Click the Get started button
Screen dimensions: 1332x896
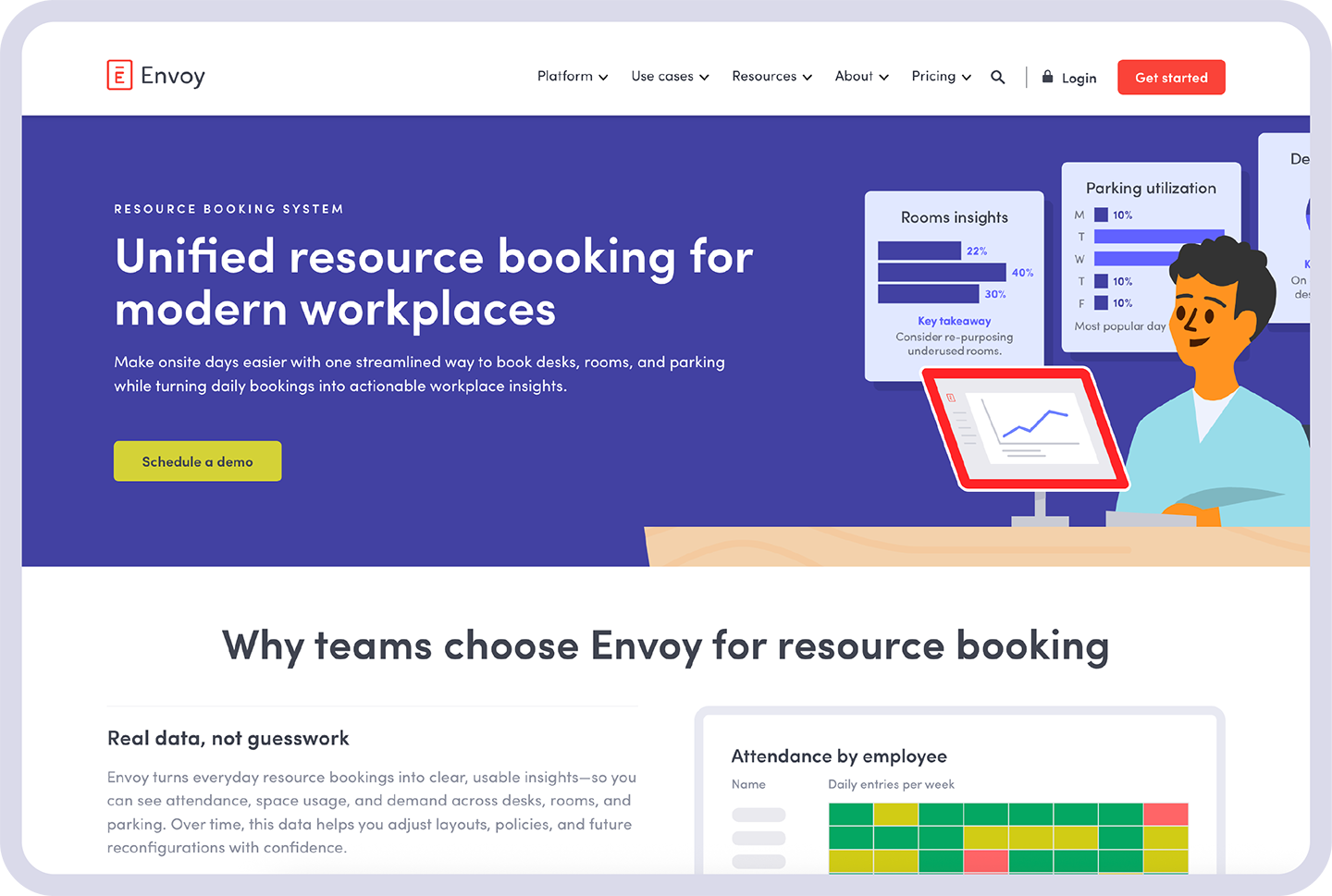(x=1171, y=78)
